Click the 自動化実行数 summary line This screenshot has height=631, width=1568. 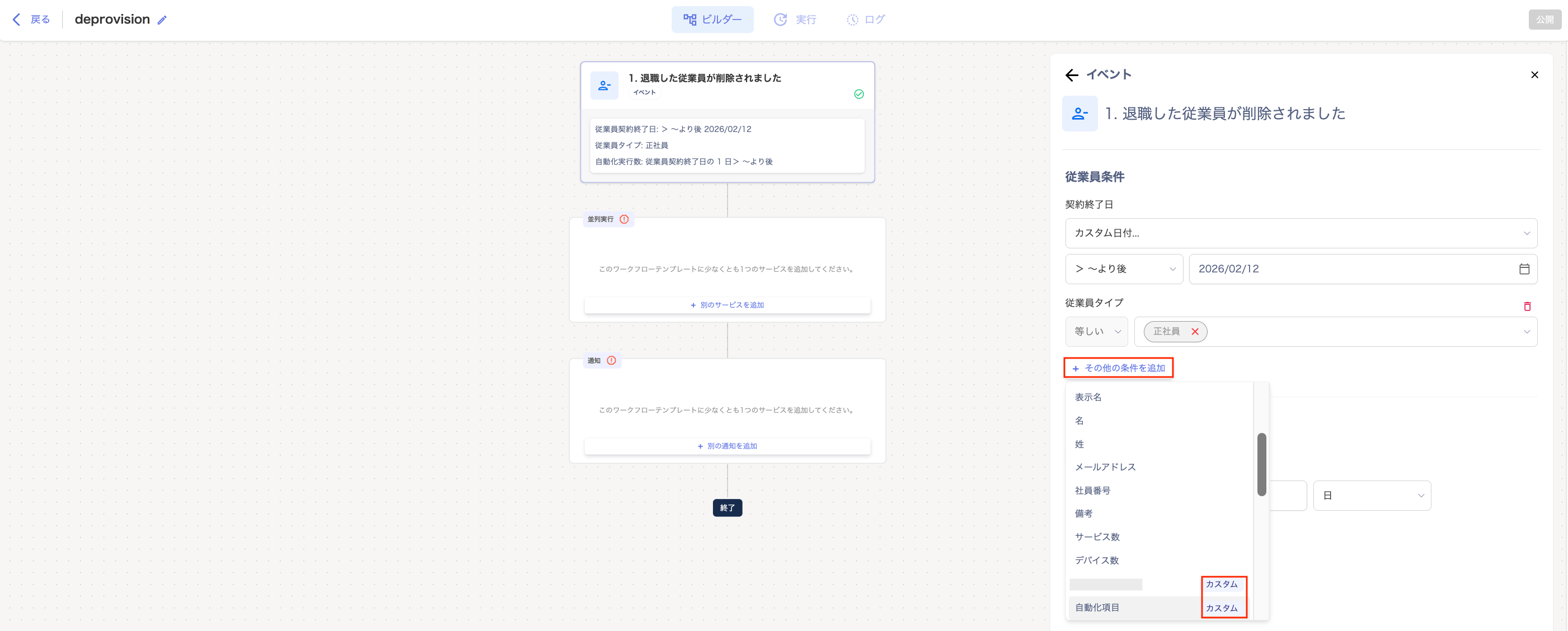pyautogui.click(x=684, y=162)
